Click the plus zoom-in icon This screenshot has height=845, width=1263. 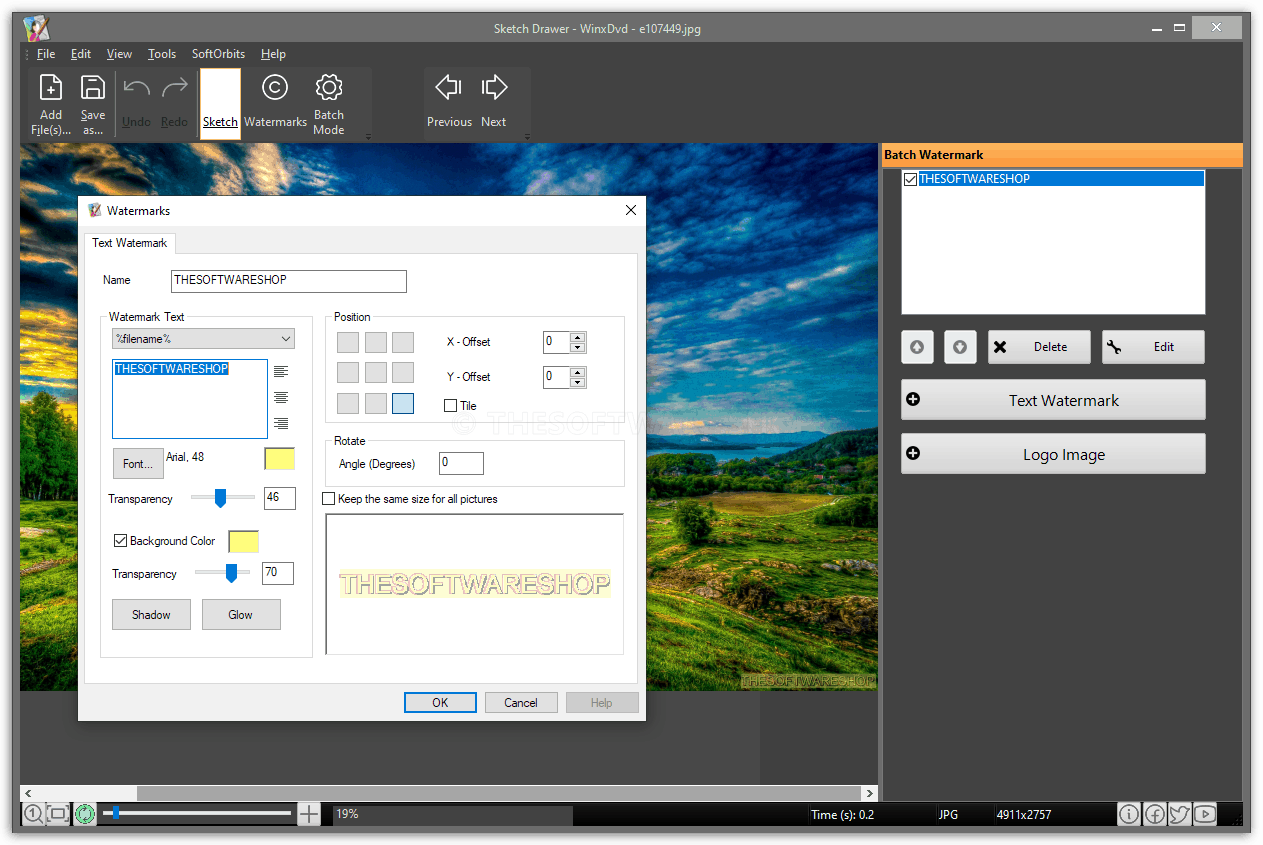309,815
